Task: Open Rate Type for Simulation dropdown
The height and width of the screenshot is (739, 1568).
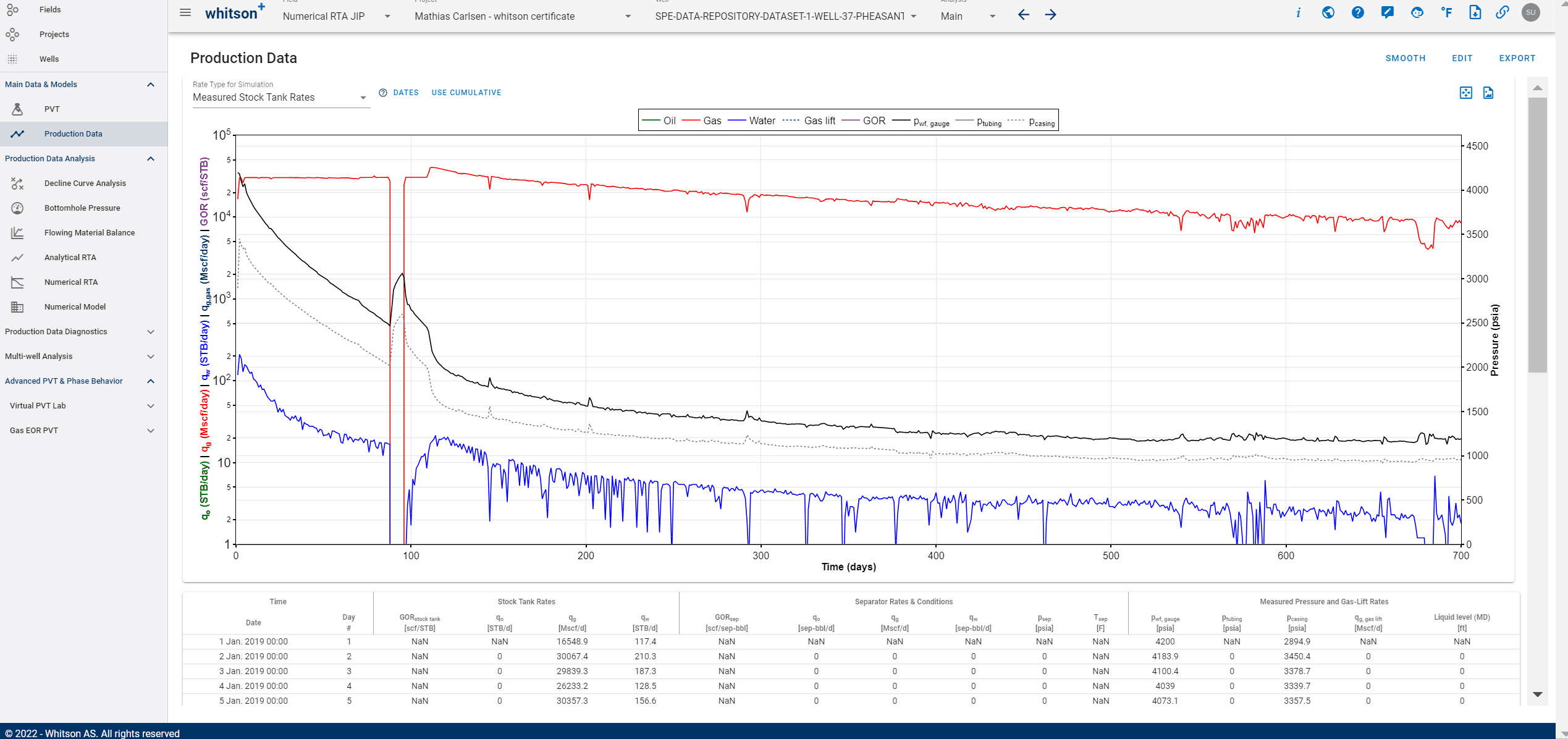Action: pos(281,98)
